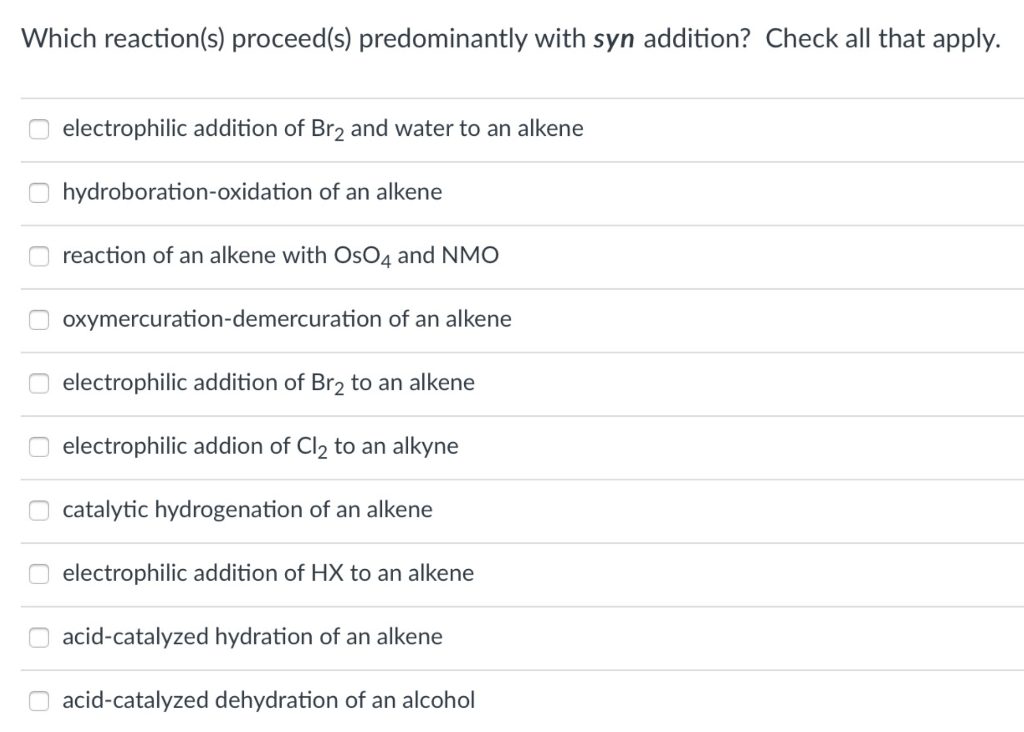Viewport: 1024px width, 732px height.
Task: Check electrophilic addion of Cl2 to alkyne
Action: tap(38, 447)
